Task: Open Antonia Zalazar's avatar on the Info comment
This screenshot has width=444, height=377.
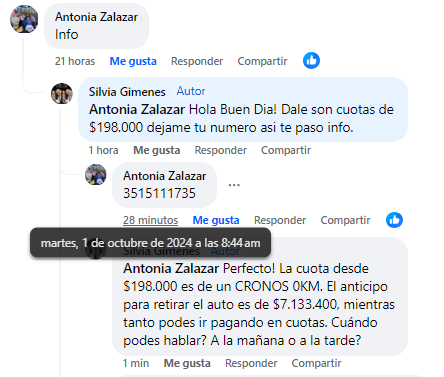Action: pos(24,19)
